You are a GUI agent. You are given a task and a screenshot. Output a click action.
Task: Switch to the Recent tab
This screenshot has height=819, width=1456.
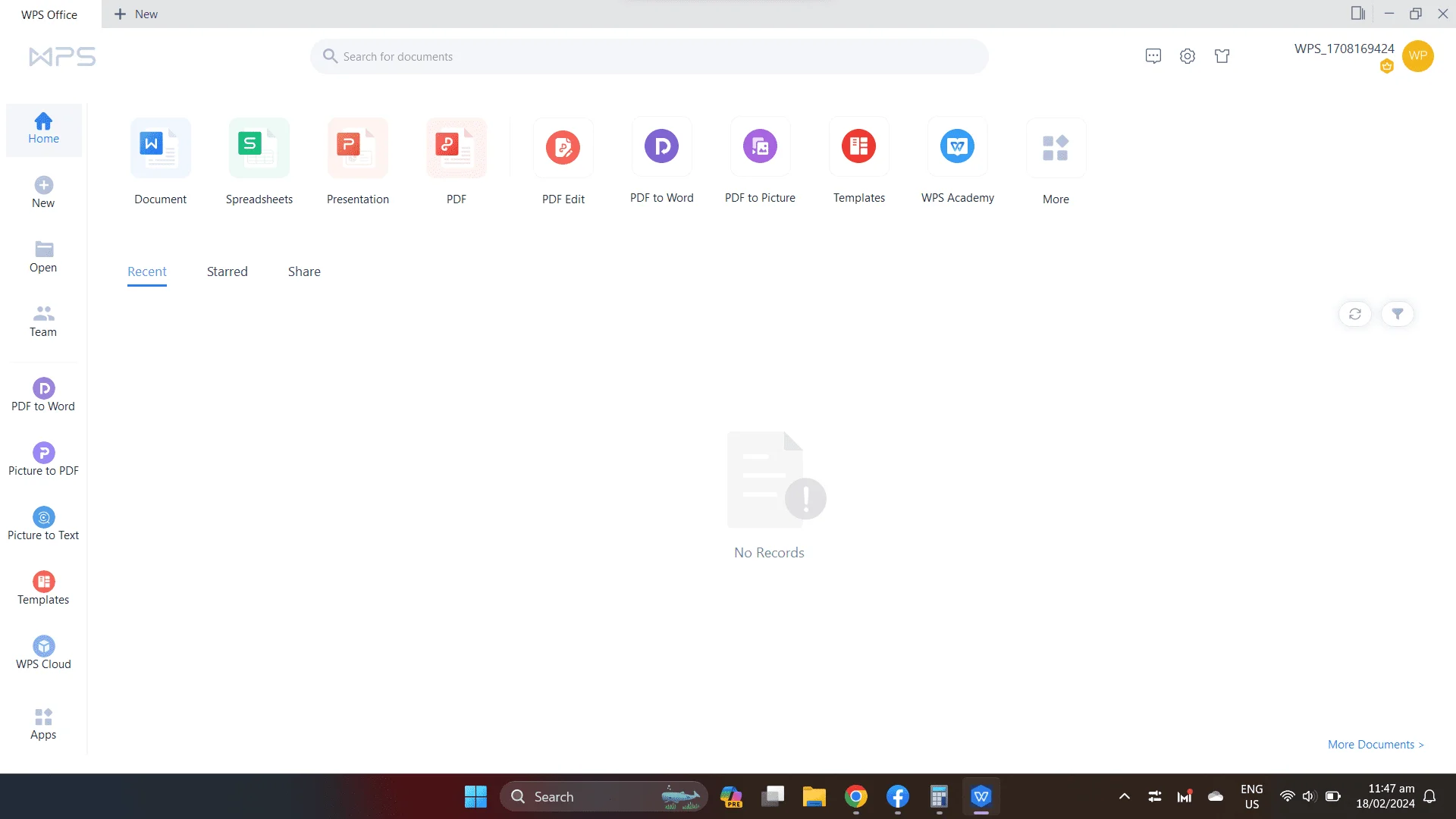pyautogui.click(x=146, y=271)
